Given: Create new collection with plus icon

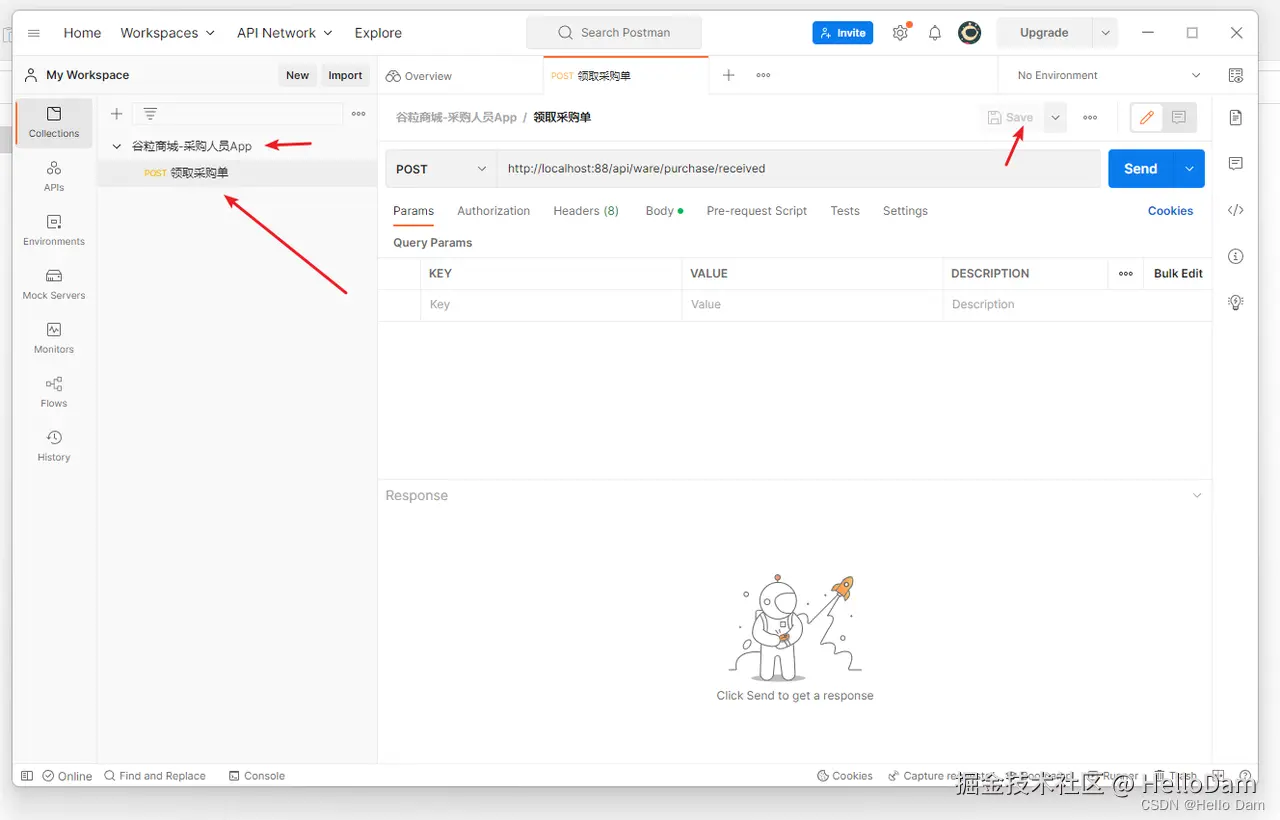Looking at the screenshot, I should (x=116, y=114).
